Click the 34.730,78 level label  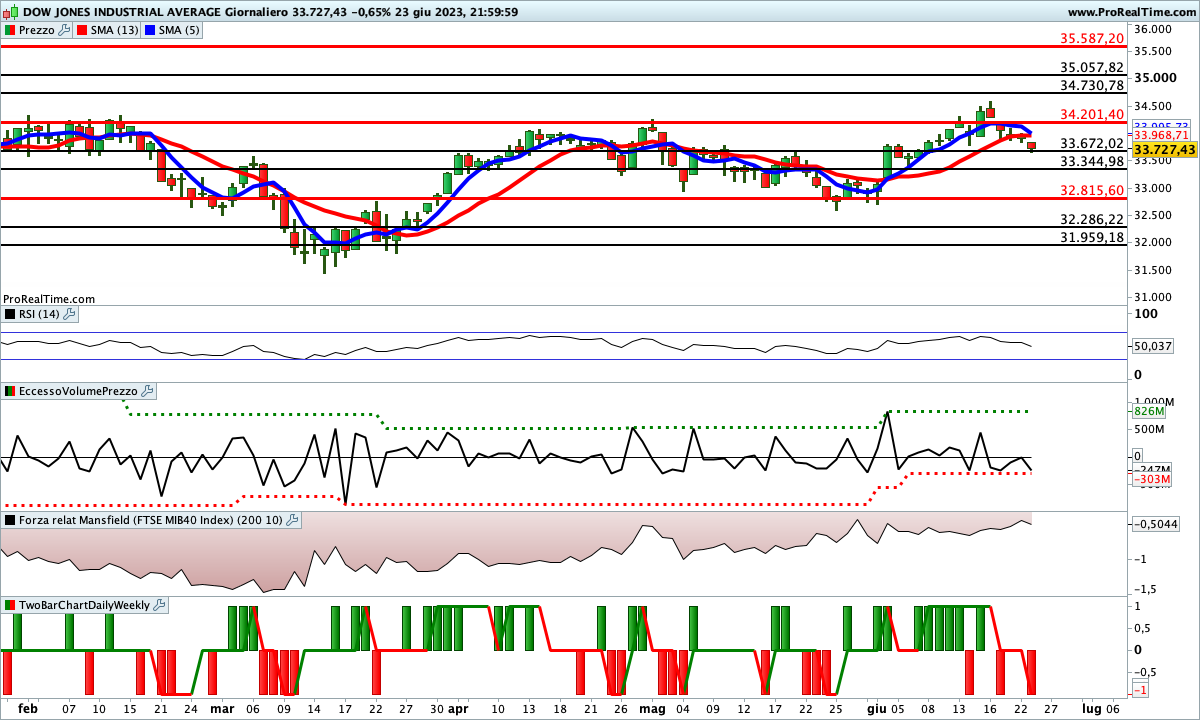click(1092, 85)
